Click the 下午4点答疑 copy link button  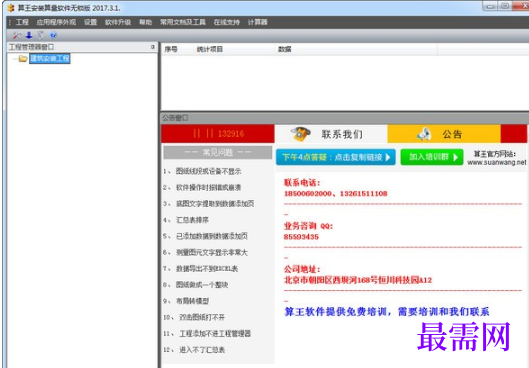pyautogui.click(x=336, y=157)
